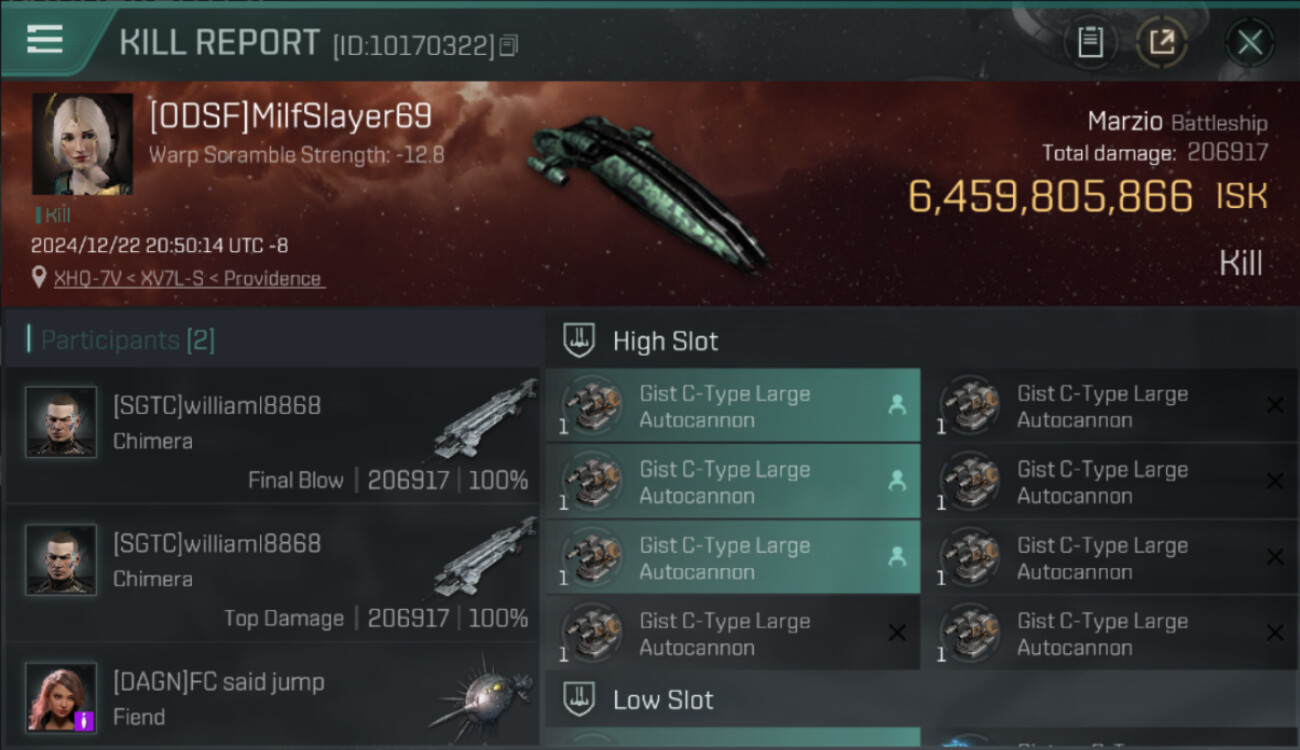Expand the Low Slot section header
1300x750 pixels.
pyautogui.click(x=922, y=700)
